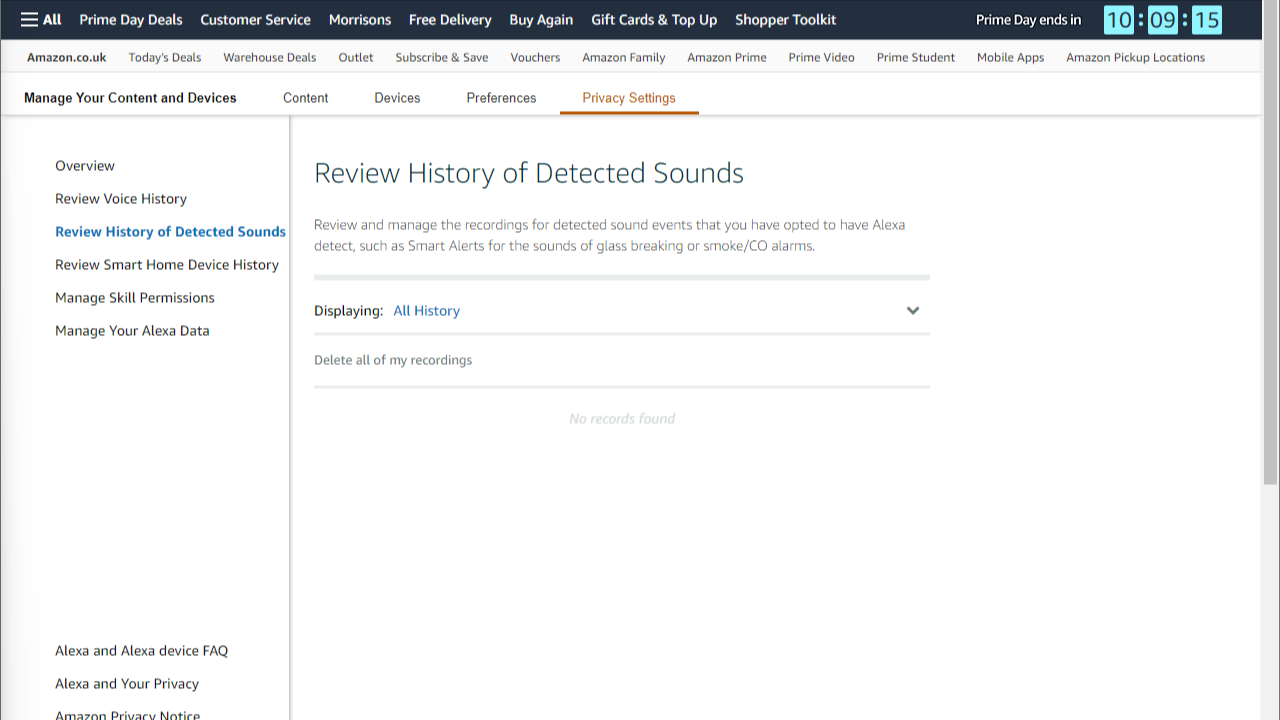Screen dimensions: 1280x720
Task: Click the All History filter link
Action: (x=426, y=311)
